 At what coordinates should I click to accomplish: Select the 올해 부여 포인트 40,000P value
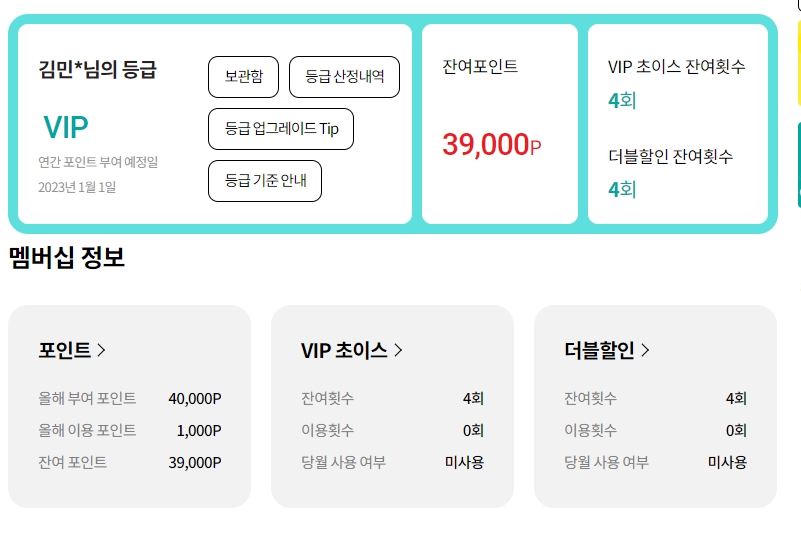click(x=194, y=399)
